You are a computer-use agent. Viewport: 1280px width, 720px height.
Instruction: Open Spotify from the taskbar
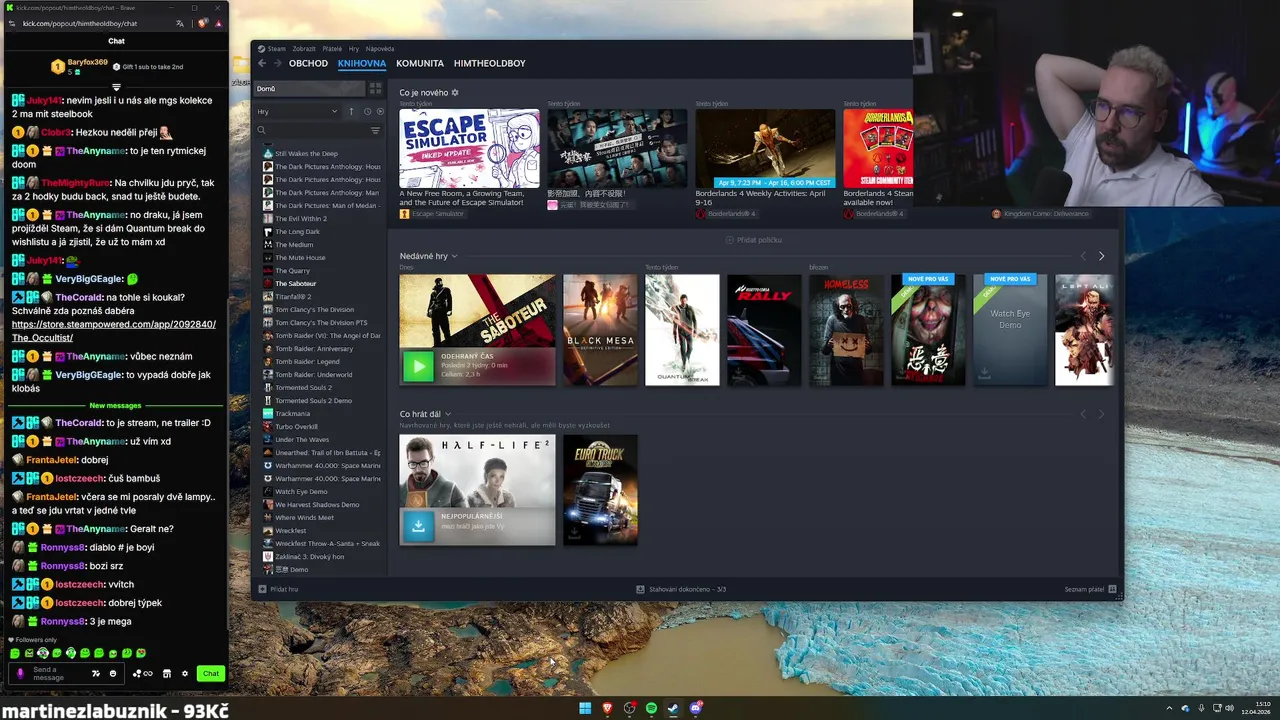651,708
